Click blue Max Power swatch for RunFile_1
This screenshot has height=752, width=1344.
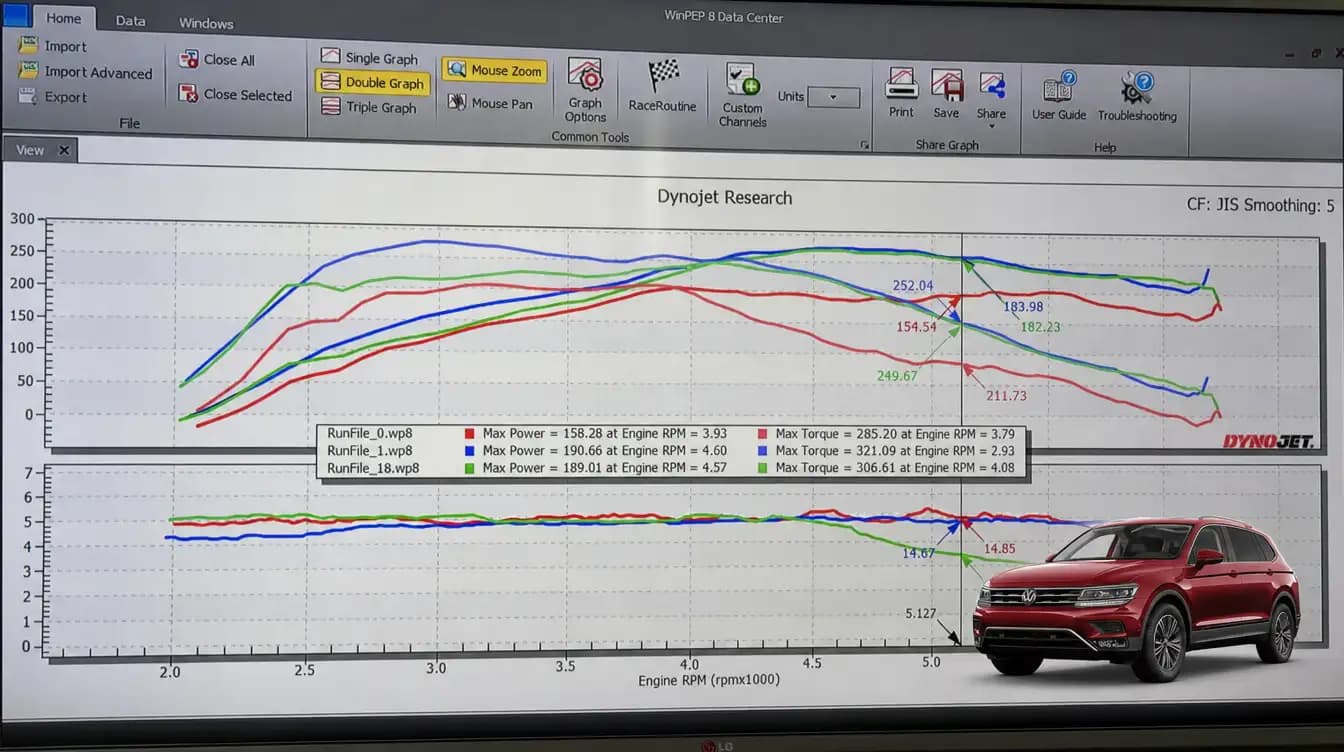click(x=468, y=450)
